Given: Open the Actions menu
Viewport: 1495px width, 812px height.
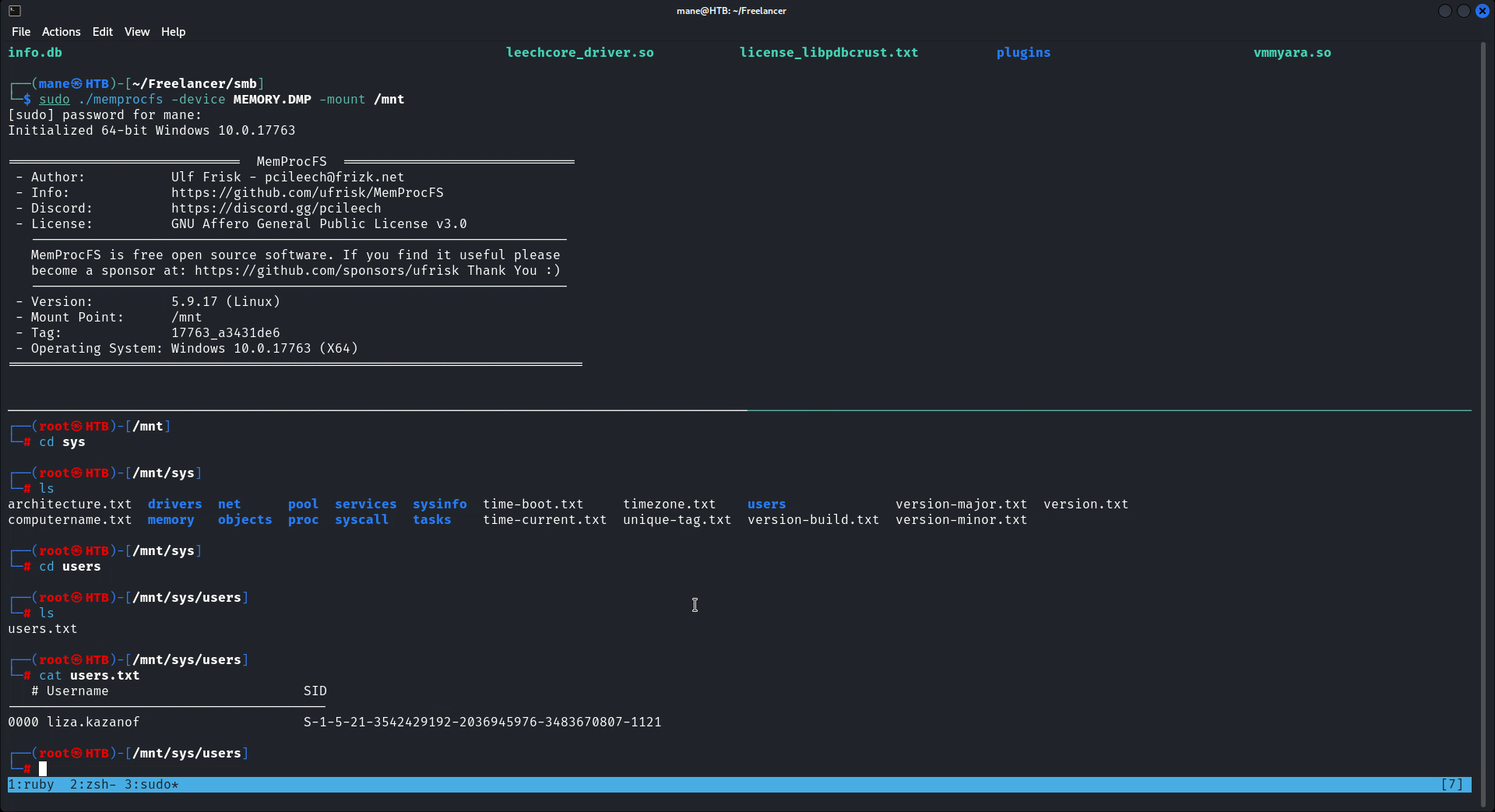Looking at the screenshot, I should [x=61, y=32].
